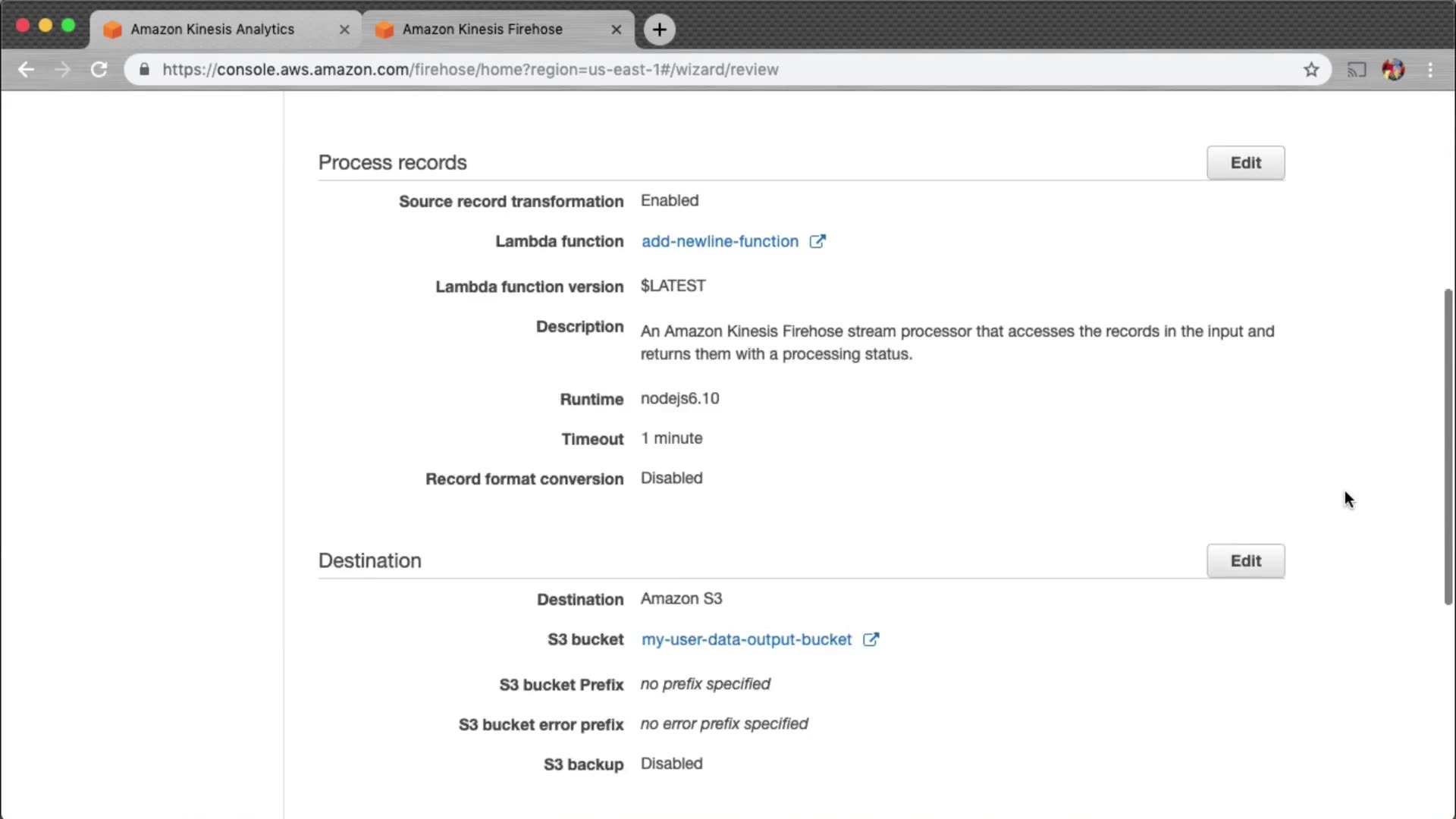Screen dimensions: 1456x819
Task: Bookmark this page with star icon
Action: pos(1311,70)
